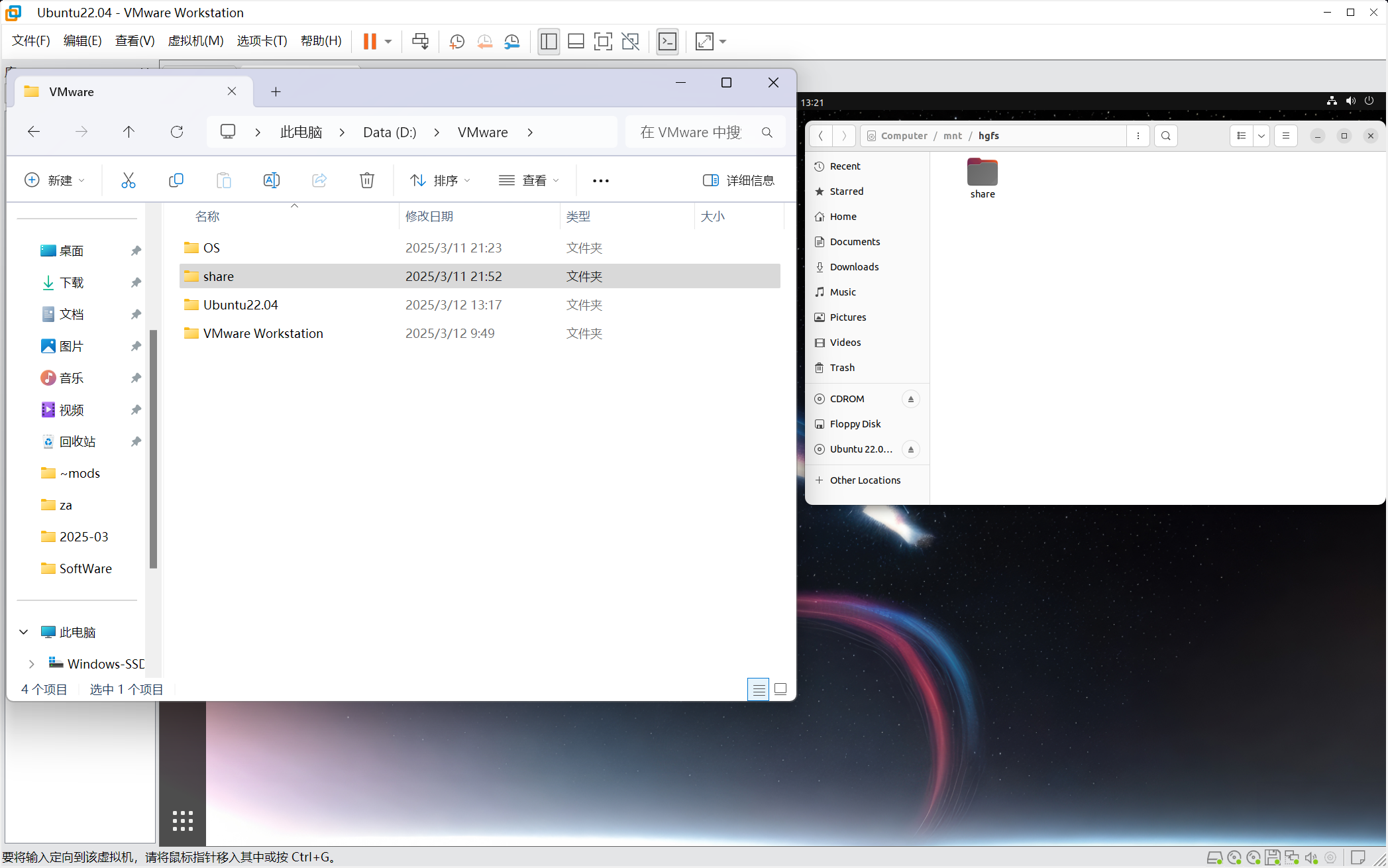Open the view options dropdown in Ubuntu Files

click(x=1261, y=136)
